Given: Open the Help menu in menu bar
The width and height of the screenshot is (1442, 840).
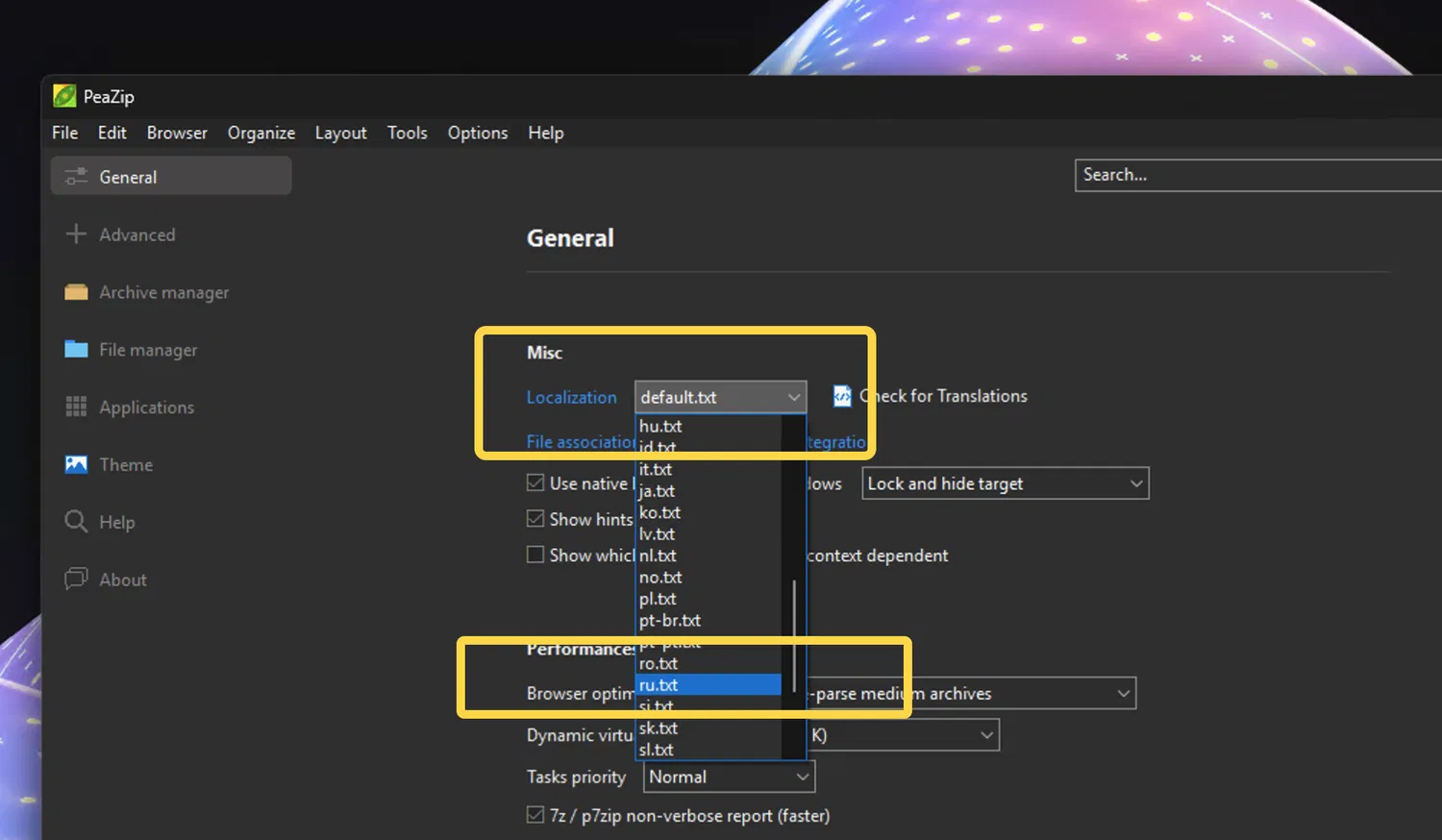Looking at the screenshot, I should (x=546, y=133).
